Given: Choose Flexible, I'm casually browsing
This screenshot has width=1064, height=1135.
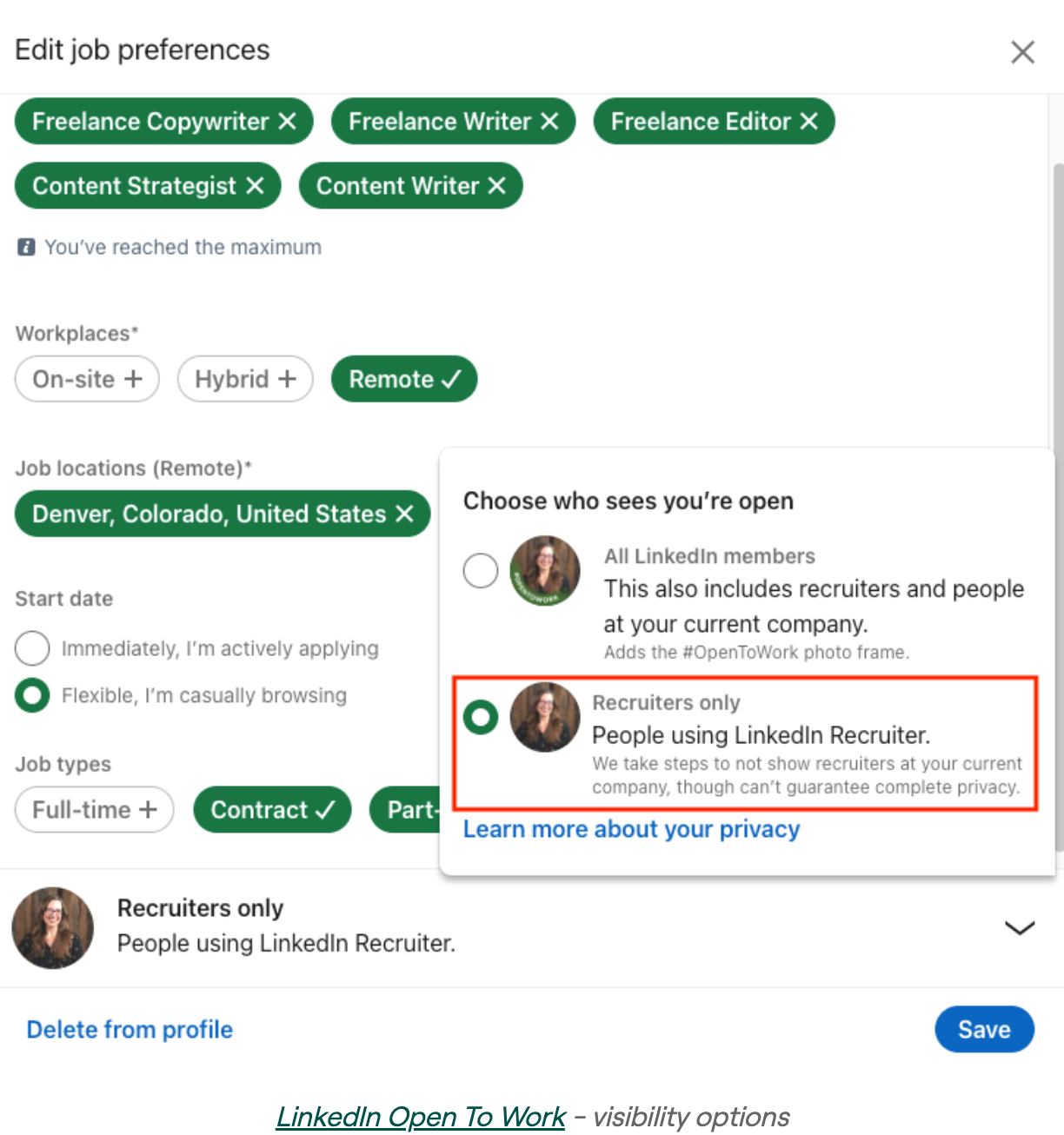Looking at the screenshot, I should click(x=32, y=695).
